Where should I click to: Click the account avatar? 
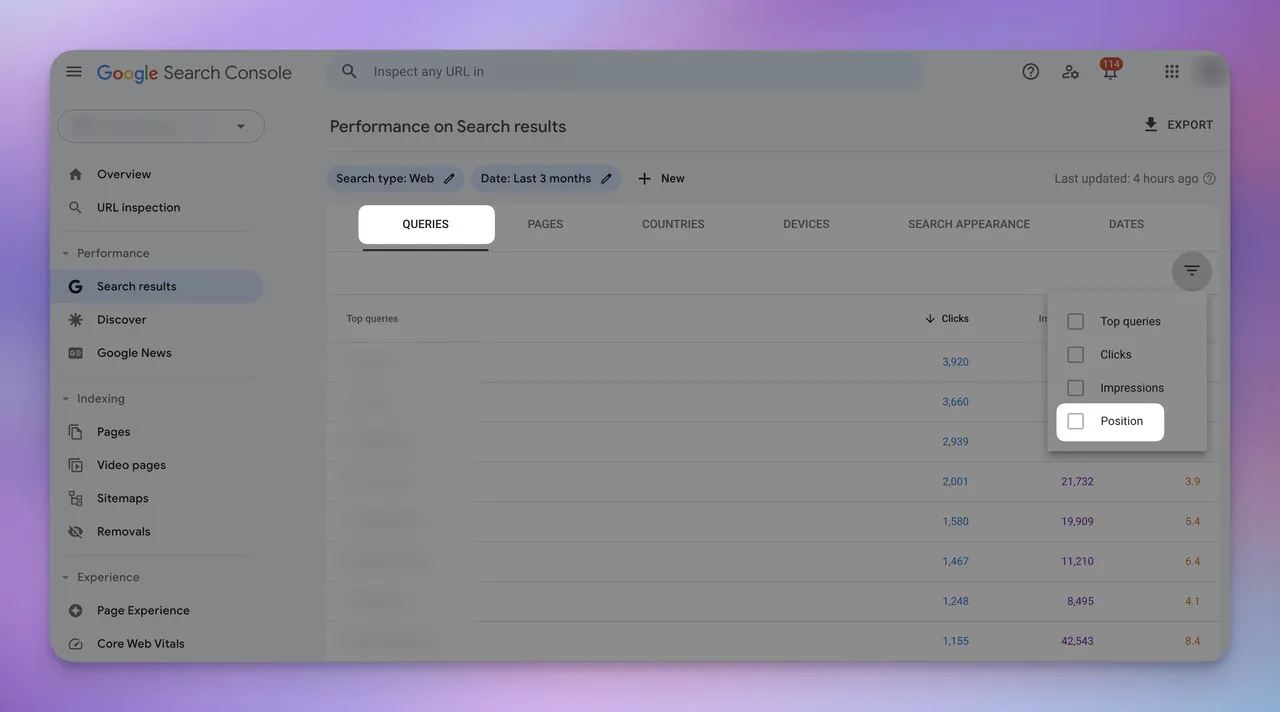1210,72
